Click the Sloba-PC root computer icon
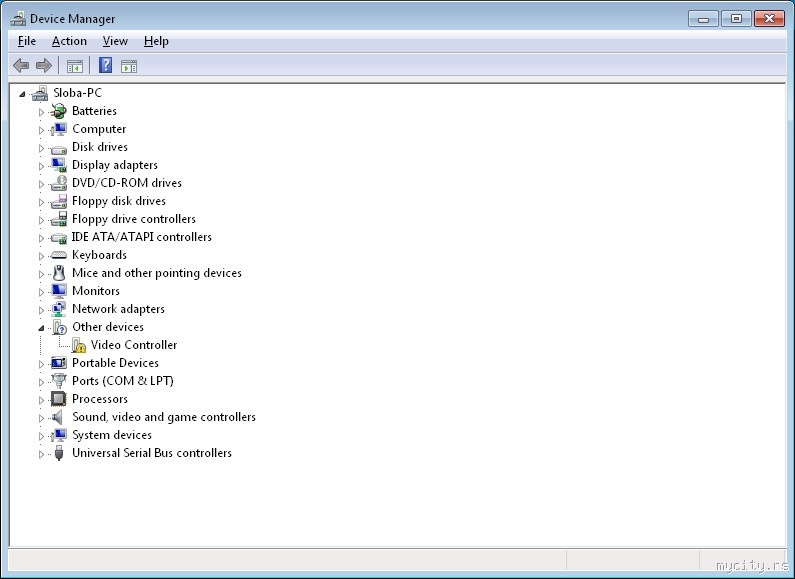795x579 pixels. [40, 93]
